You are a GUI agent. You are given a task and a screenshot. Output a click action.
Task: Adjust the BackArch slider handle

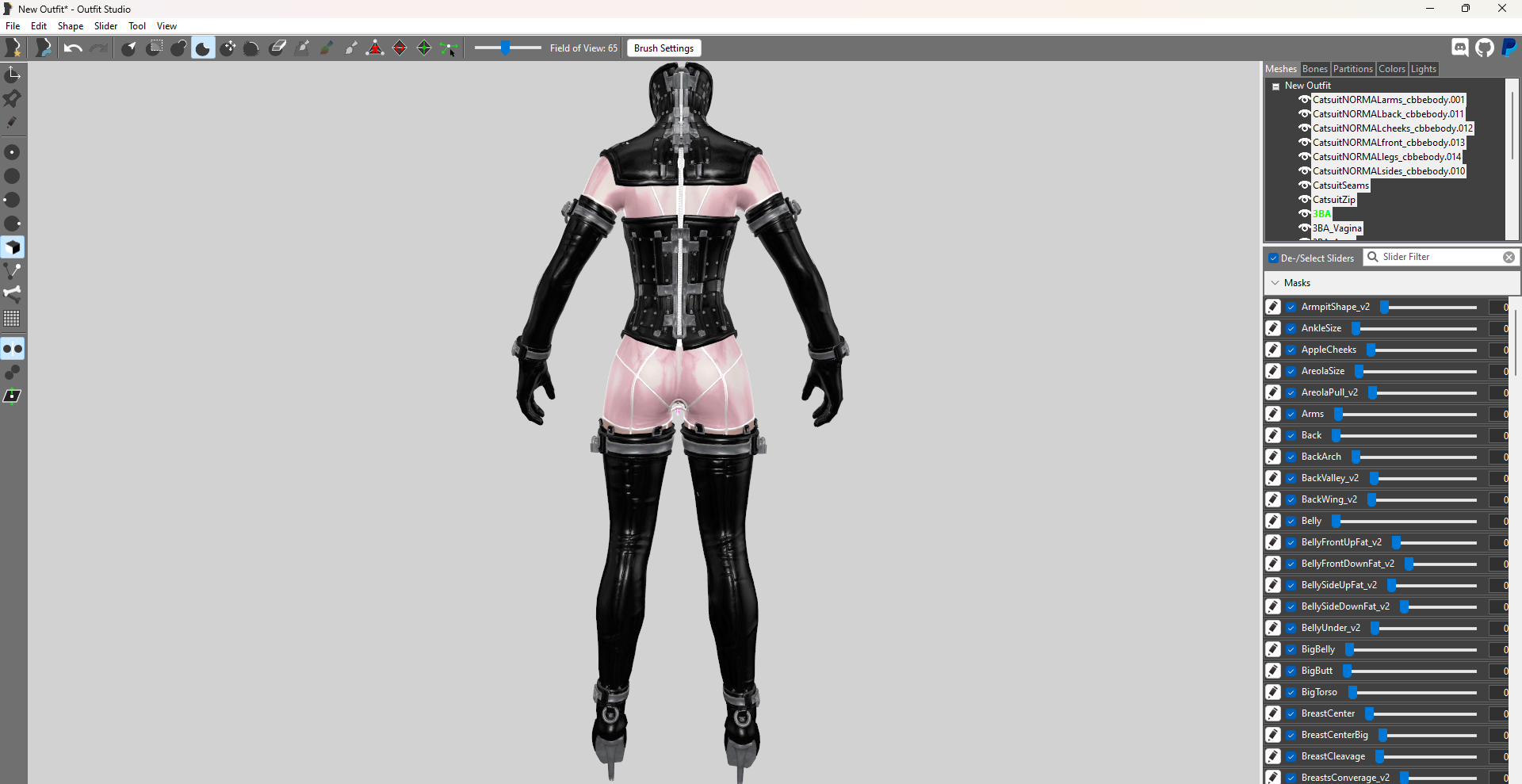pos(1356,457)
